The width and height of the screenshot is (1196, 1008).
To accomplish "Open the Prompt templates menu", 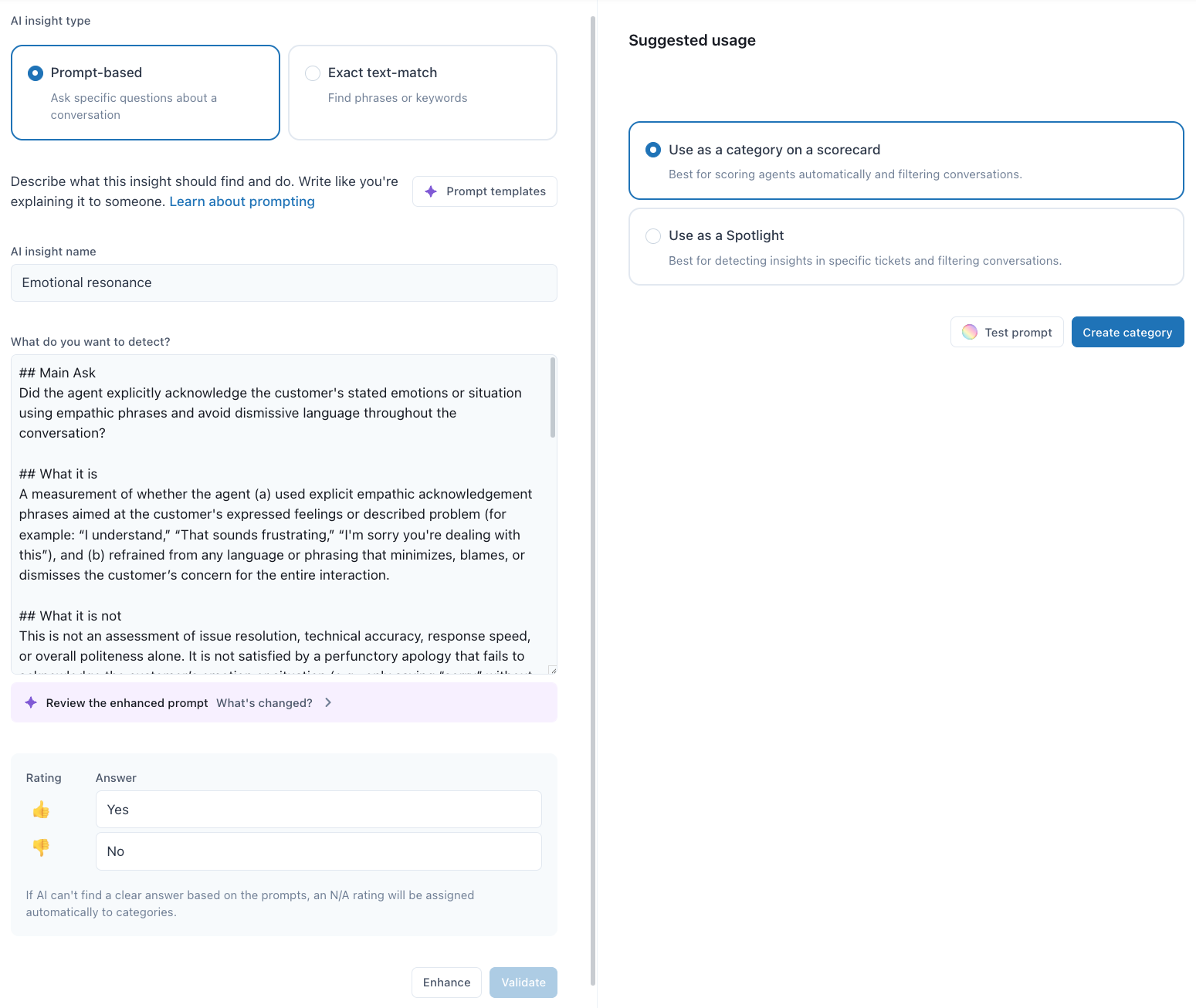I will pos(485,191).
